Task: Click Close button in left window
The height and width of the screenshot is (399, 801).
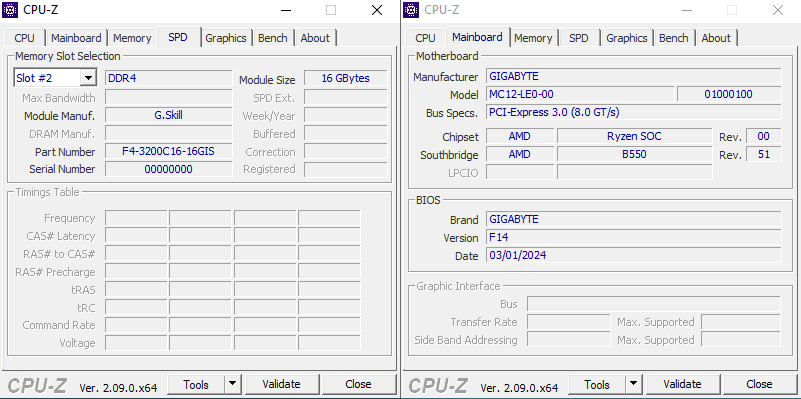Action: point(358,384)
